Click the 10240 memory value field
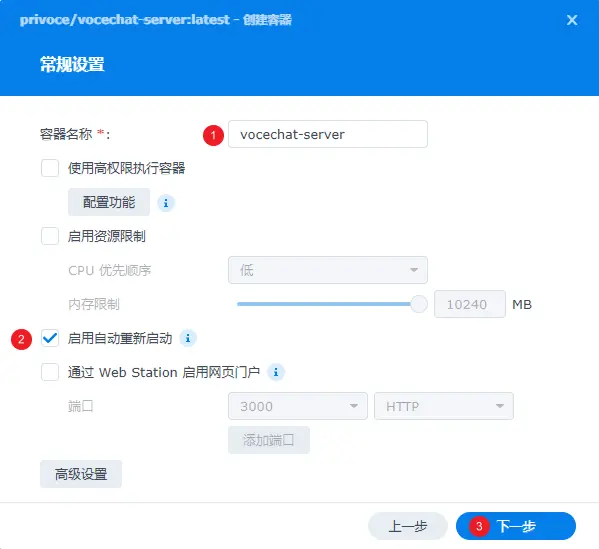Image resolution: width=599 pixels, height=549 pixels. pyautogui.click(x=470, y=304)
